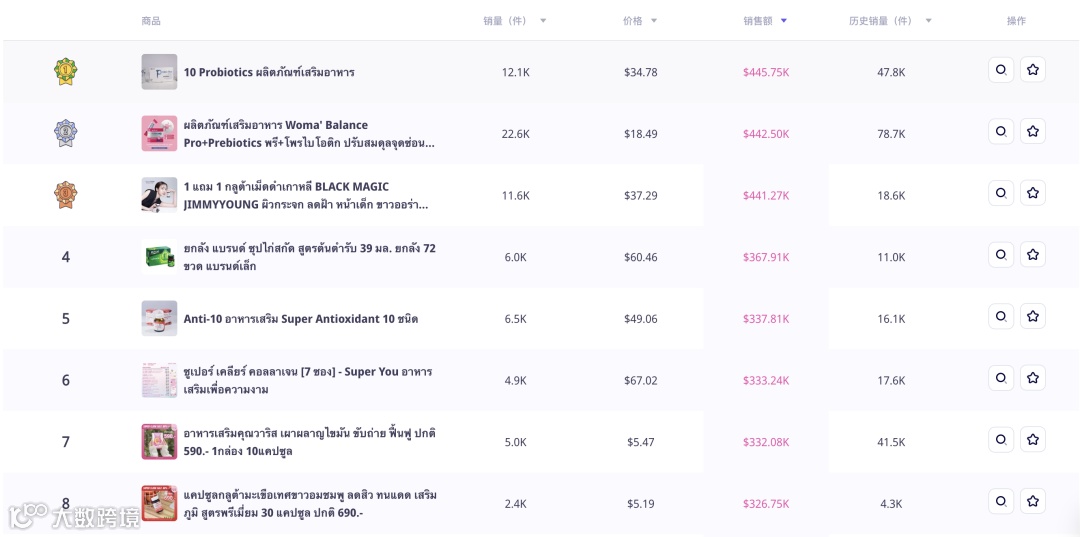Open the Anti-10 Super Antioxidant product link

[300, 319]
